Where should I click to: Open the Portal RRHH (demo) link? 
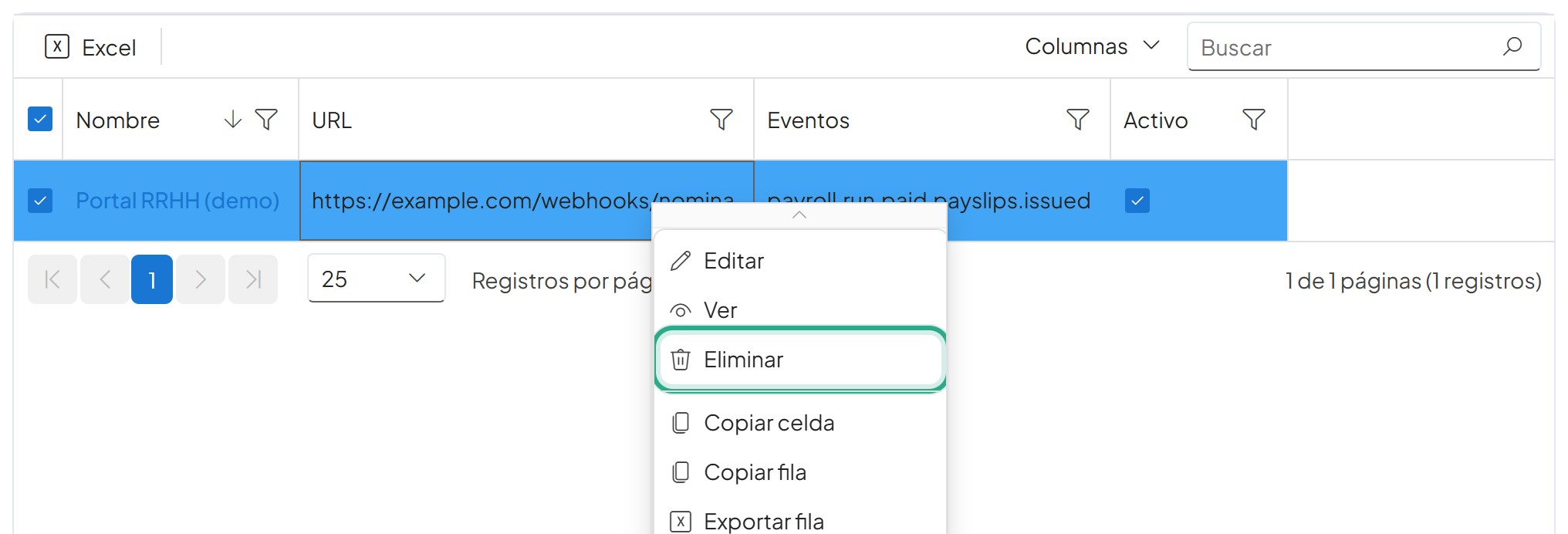(177, 201)
